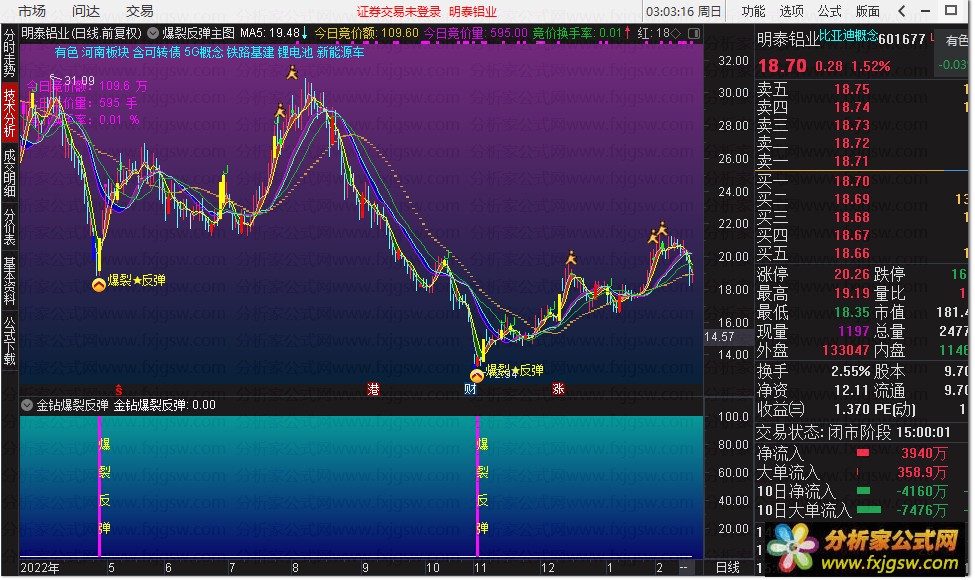
Task: Expand 金钻爆裂反弹 sub-chart dropdown arrow
Action: 27,405
